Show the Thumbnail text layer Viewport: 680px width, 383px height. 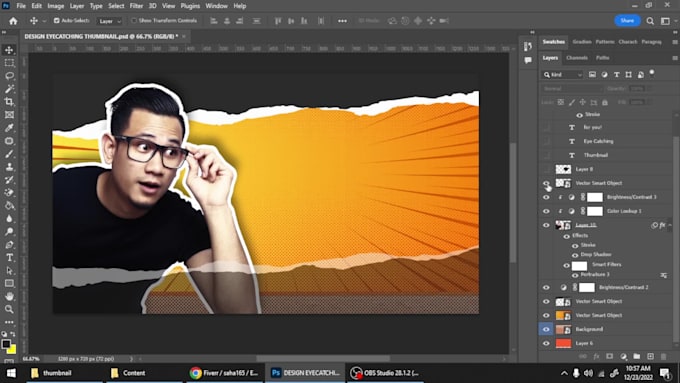click(546, 155)
